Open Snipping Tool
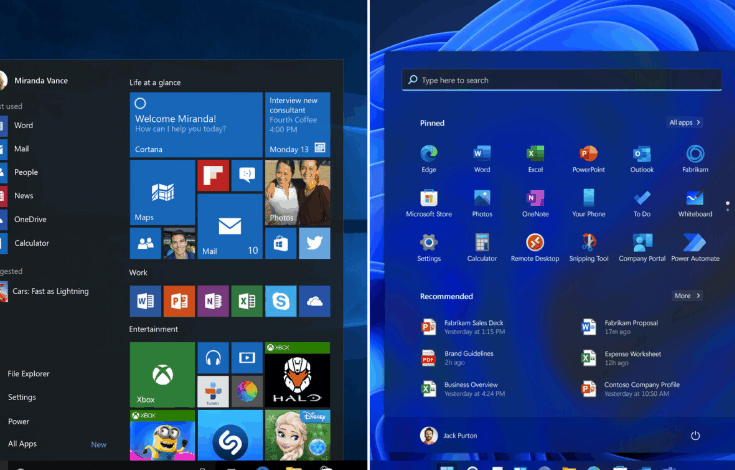 tap(588, 248)
